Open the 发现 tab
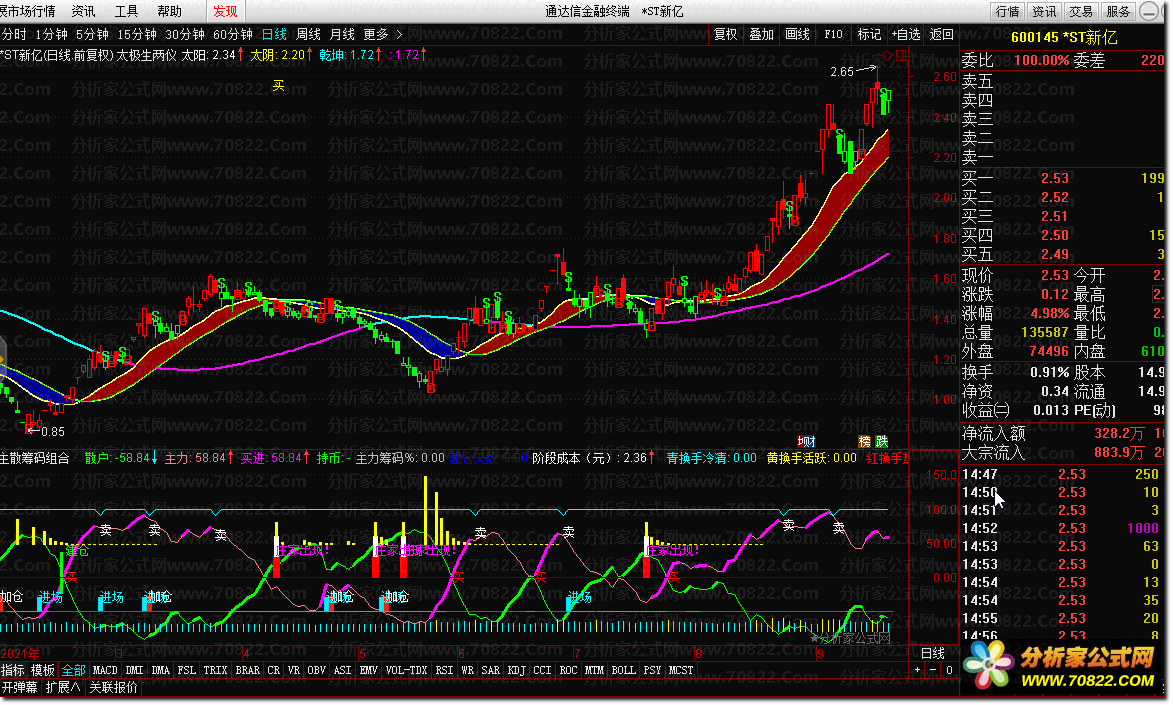This screenshot has width=1173, height=705. (x=225, y=11)
